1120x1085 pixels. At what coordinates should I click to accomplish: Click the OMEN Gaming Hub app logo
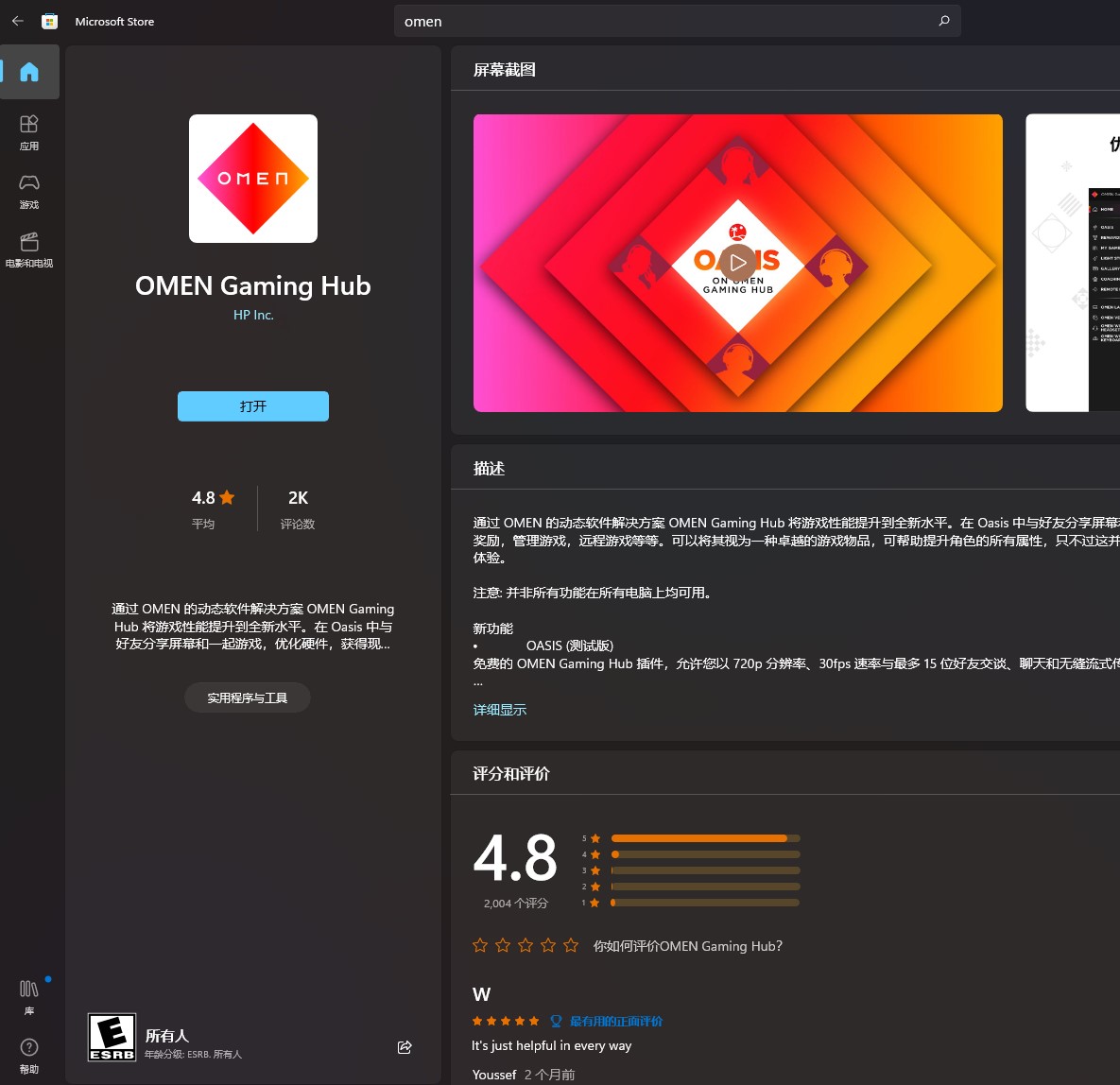tap(253, 179)
